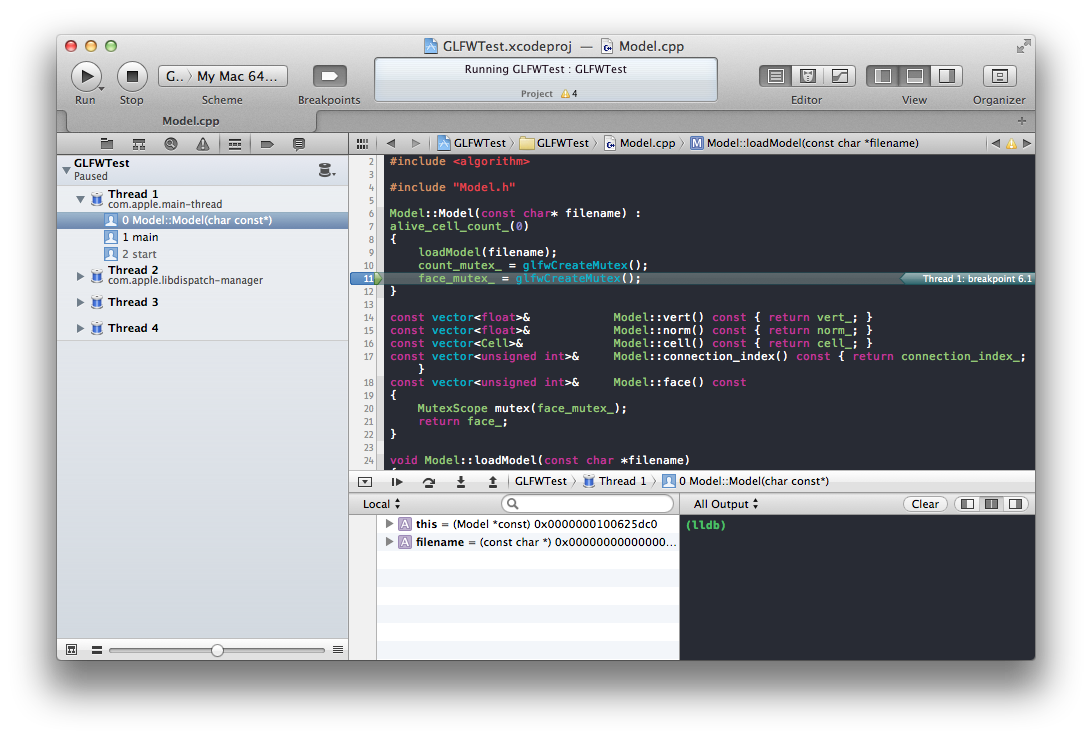Open the Issue navigator warning icon
Screen dimensions: 1092x739
click(x=202, y=144)
